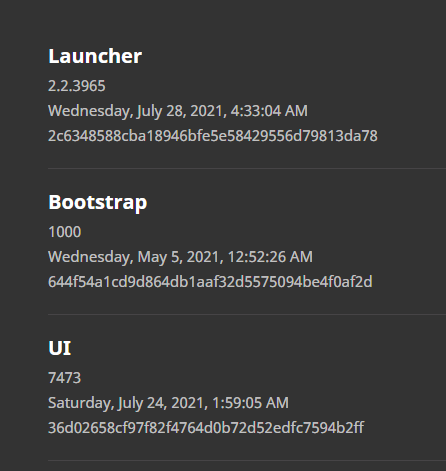Select UI version 7473 text
Screen dimensions: 446x471
point(65,378)
